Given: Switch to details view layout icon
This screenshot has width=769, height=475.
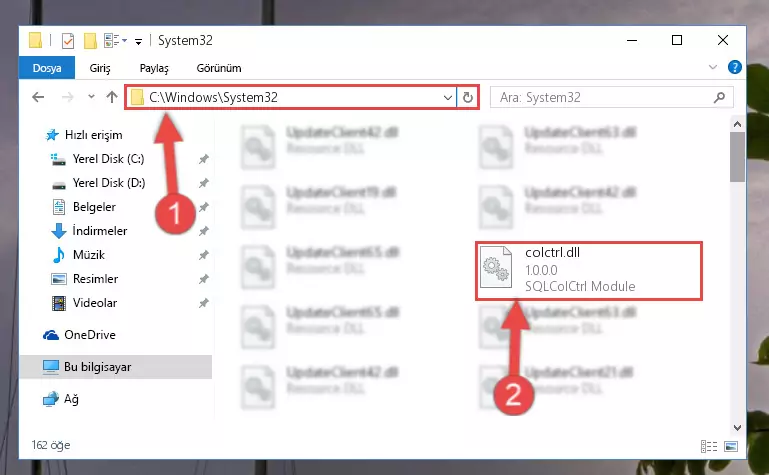Looking at the screenshot, I should [x=709, y=446].
